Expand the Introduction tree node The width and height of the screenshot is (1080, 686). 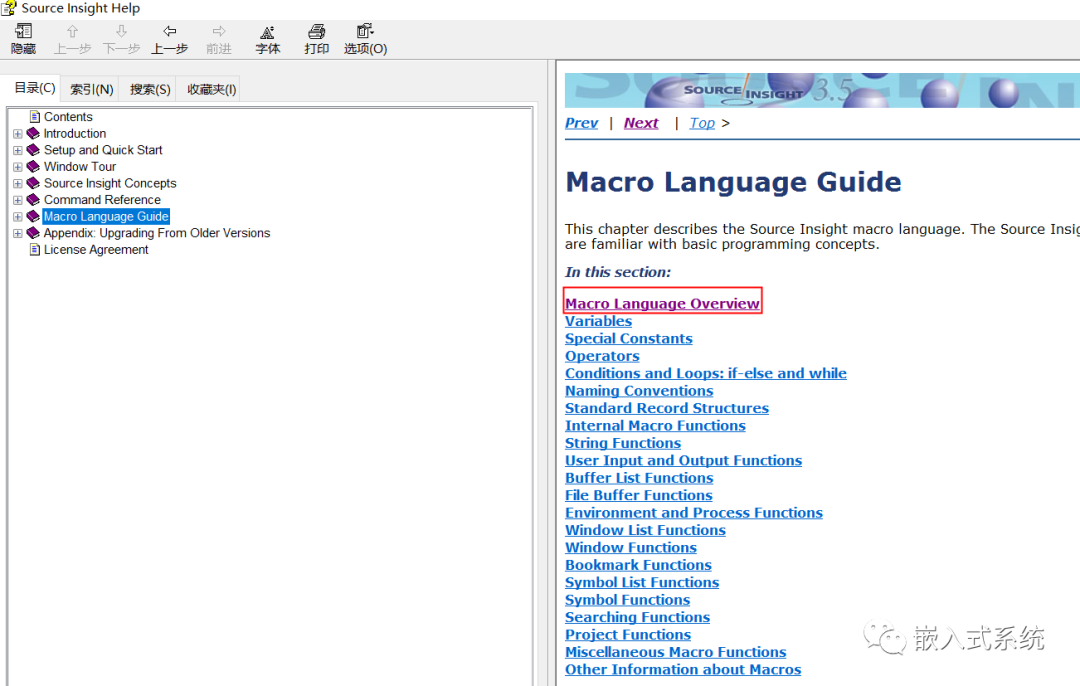[x=18, y=134]
